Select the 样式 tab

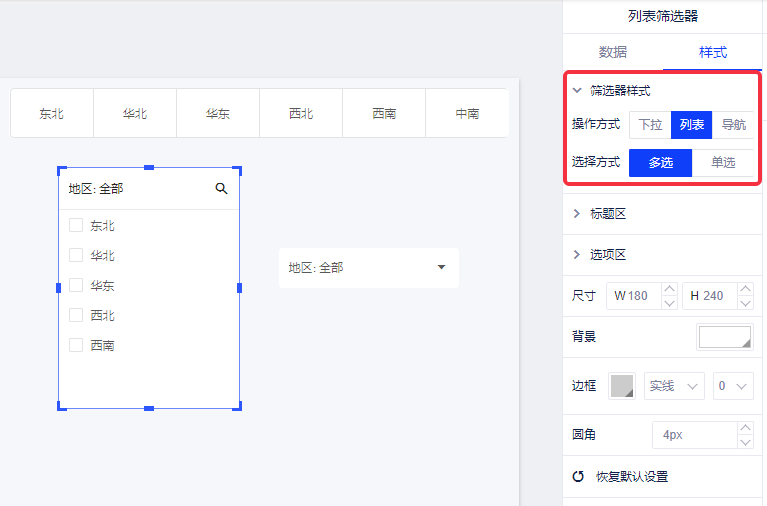713,52
